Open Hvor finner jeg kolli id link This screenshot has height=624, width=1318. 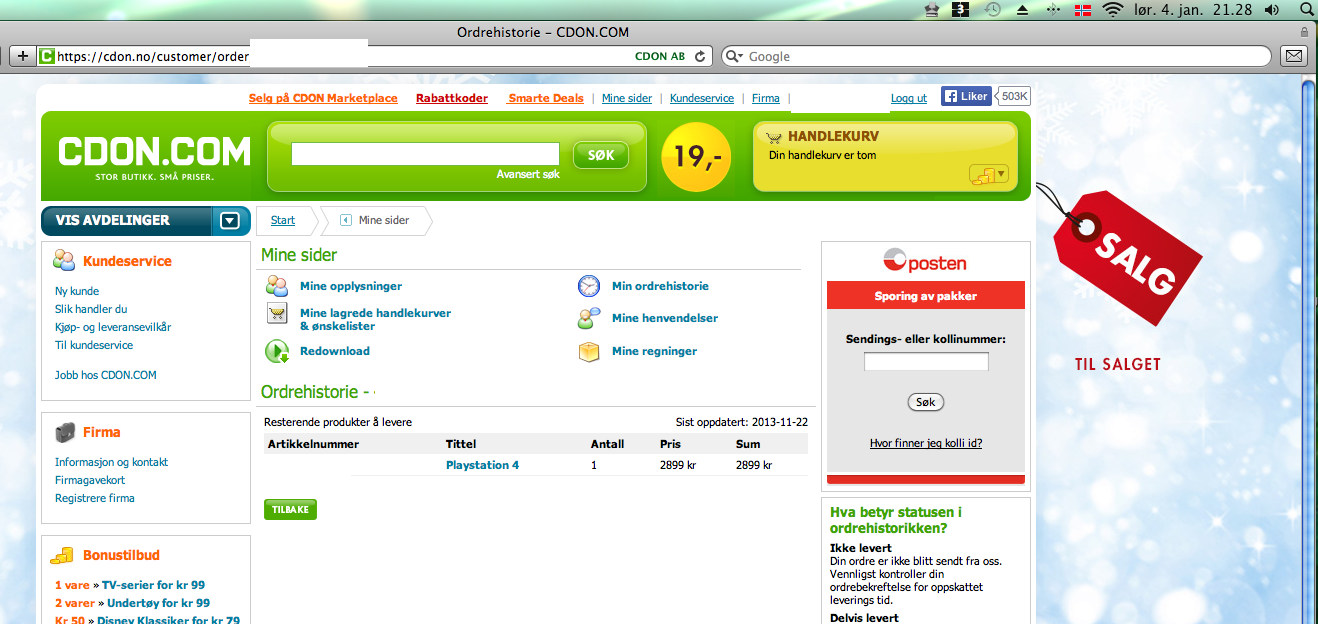tap(926, 443)
